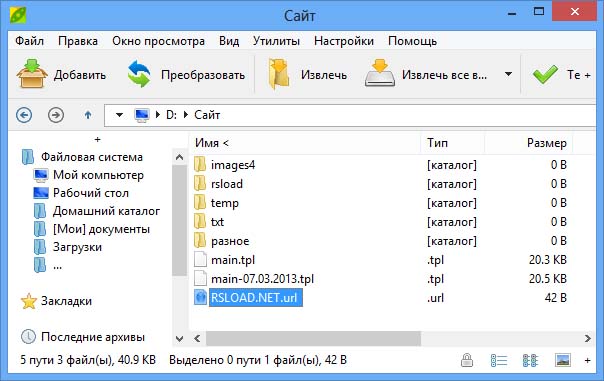
Task: Open the Правка menu
Action: click(78, 41)
